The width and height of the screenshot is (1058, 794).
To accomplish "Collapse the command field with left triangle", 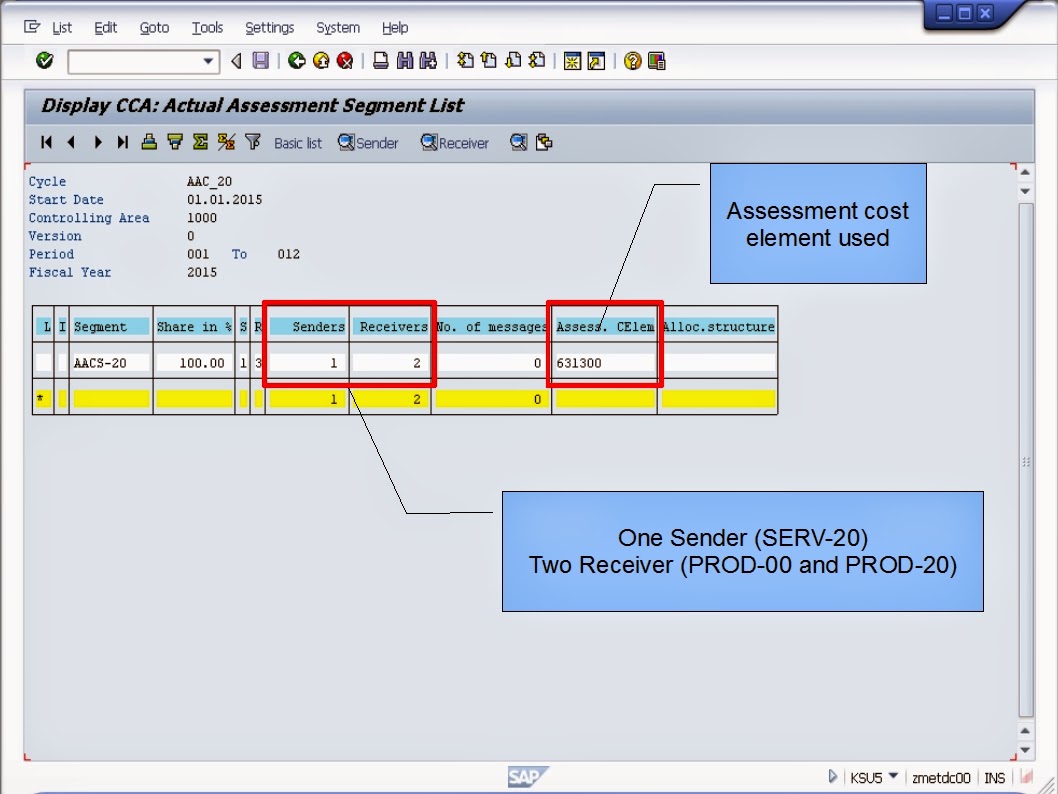I will click(x=236, y=61).
